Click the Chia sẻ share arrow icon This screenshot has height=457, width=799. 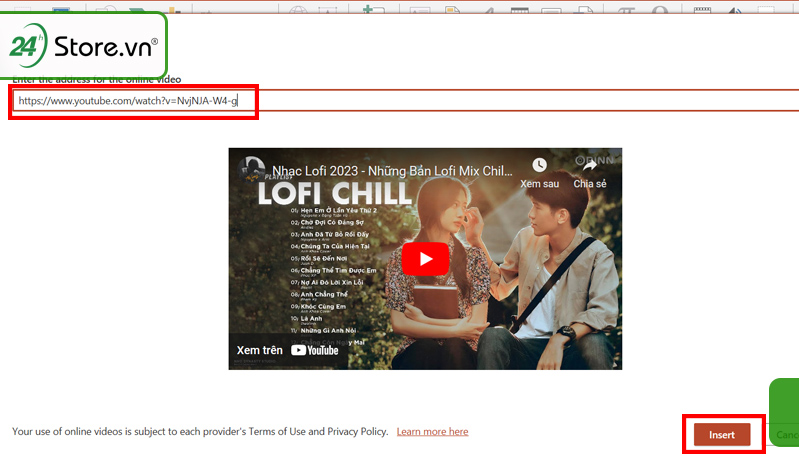[x=590, y=165]
